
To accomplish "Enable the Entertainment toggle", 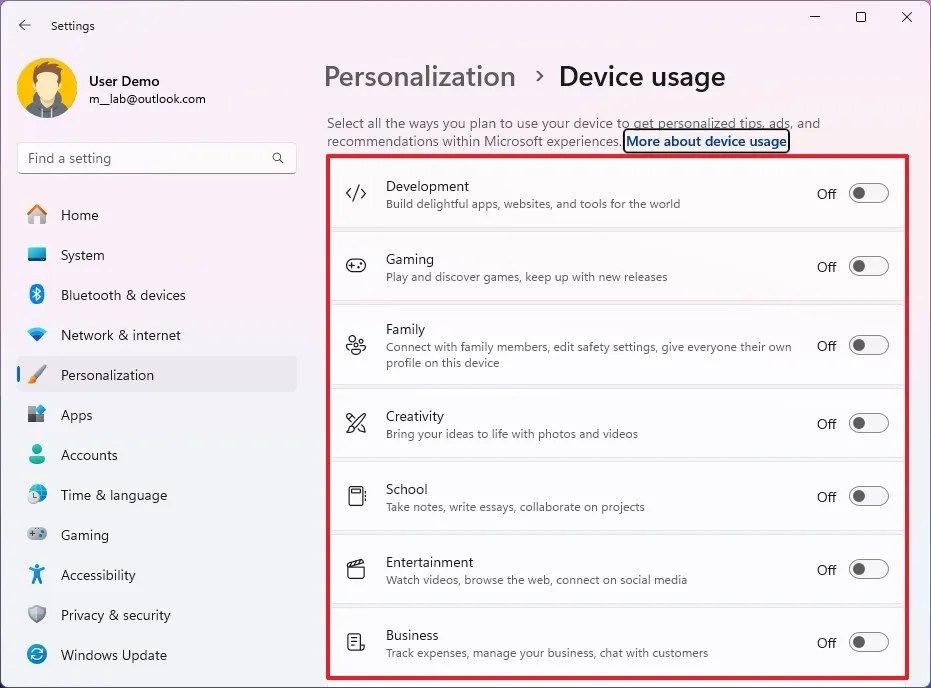I will [868, 569].
